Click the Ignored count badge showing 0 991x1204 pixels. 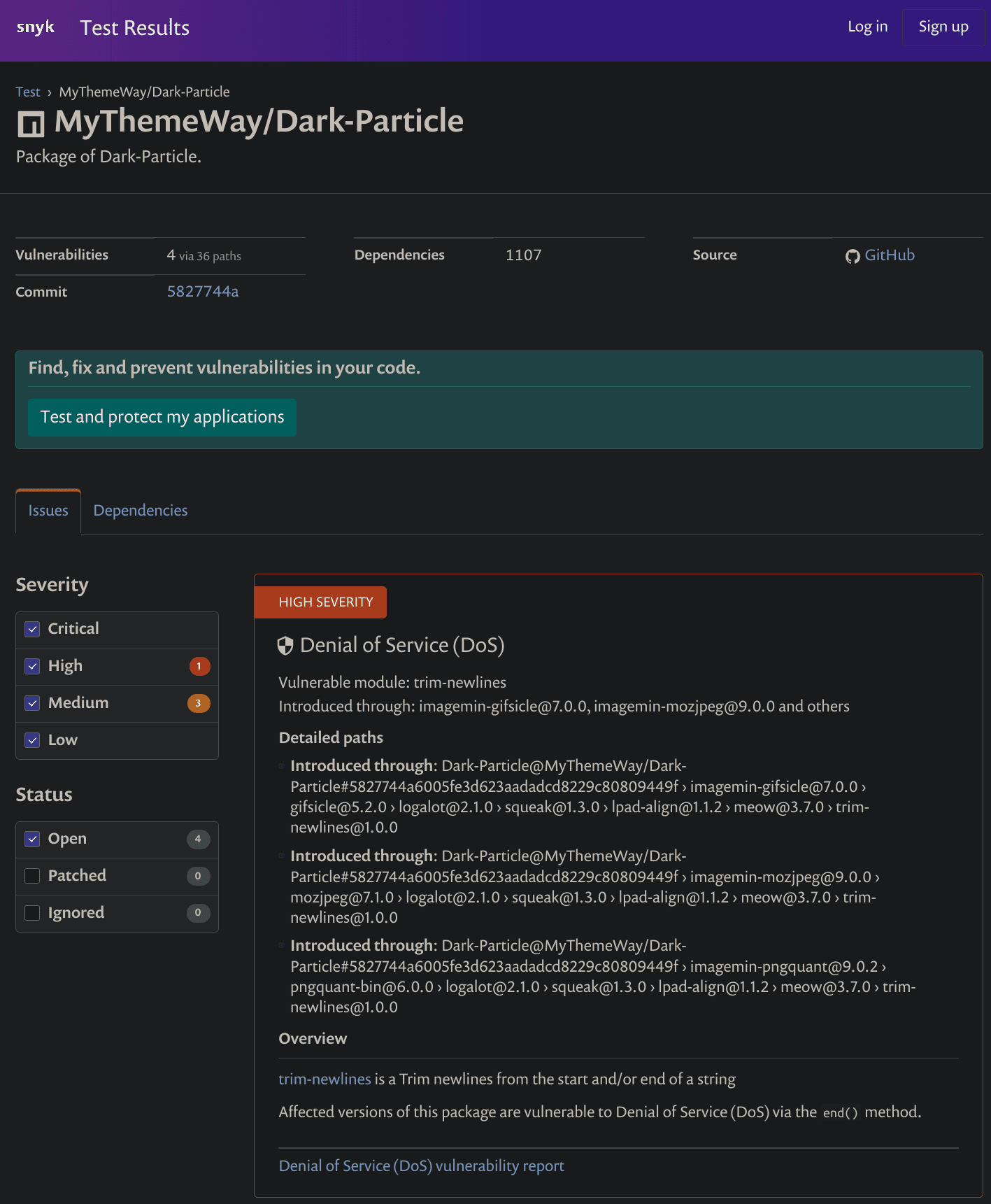point(199,913)
